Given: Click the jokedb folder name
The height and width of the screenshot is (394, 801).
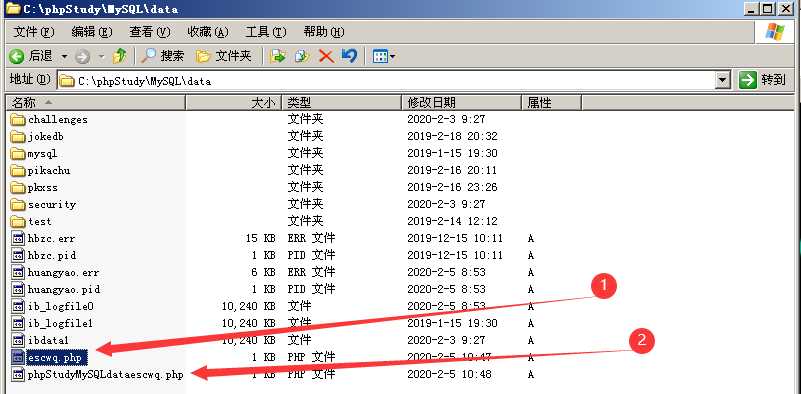Looking at the screenshot, I should pyautogui.click(x=45, y=136).
